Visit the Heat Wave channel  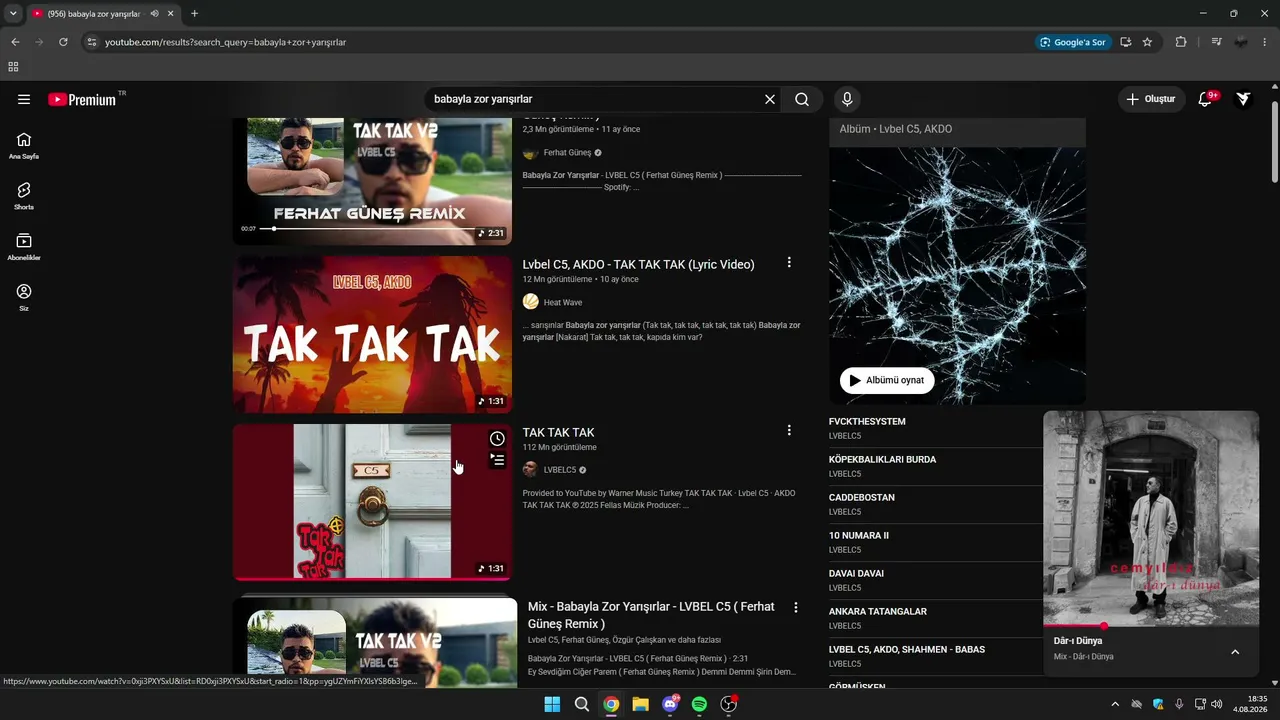pos(563,302)
